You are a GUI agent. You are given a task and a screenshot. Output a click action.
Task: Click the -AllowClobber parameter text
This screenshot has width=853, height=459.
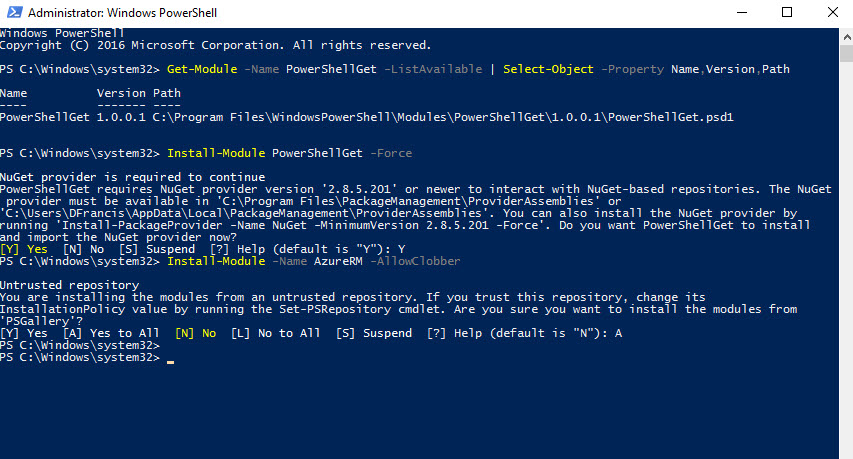click(415, 261)
